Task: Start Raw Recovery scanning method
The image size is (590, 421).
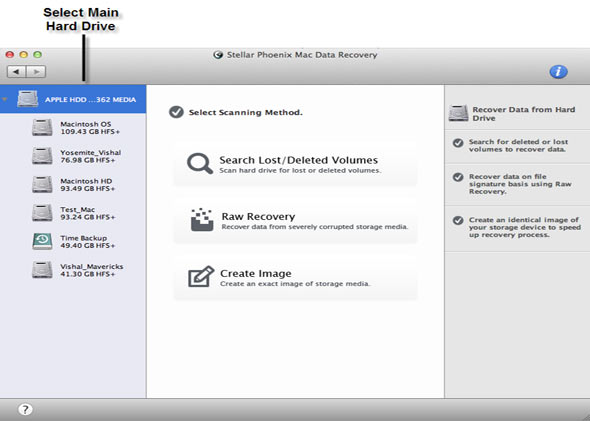Action: tap(295, 220)
